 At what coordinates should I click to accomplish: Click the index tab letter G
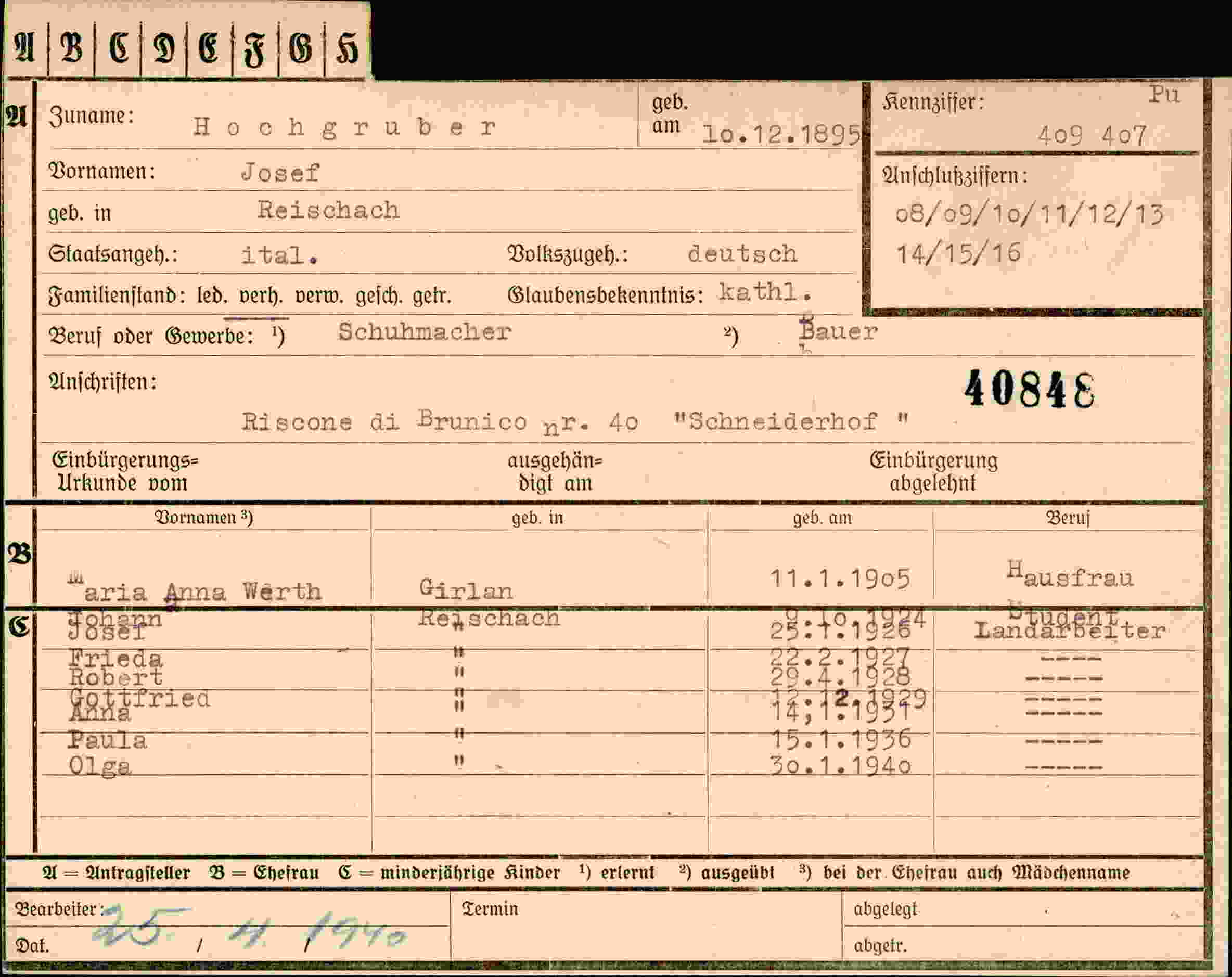301,48
